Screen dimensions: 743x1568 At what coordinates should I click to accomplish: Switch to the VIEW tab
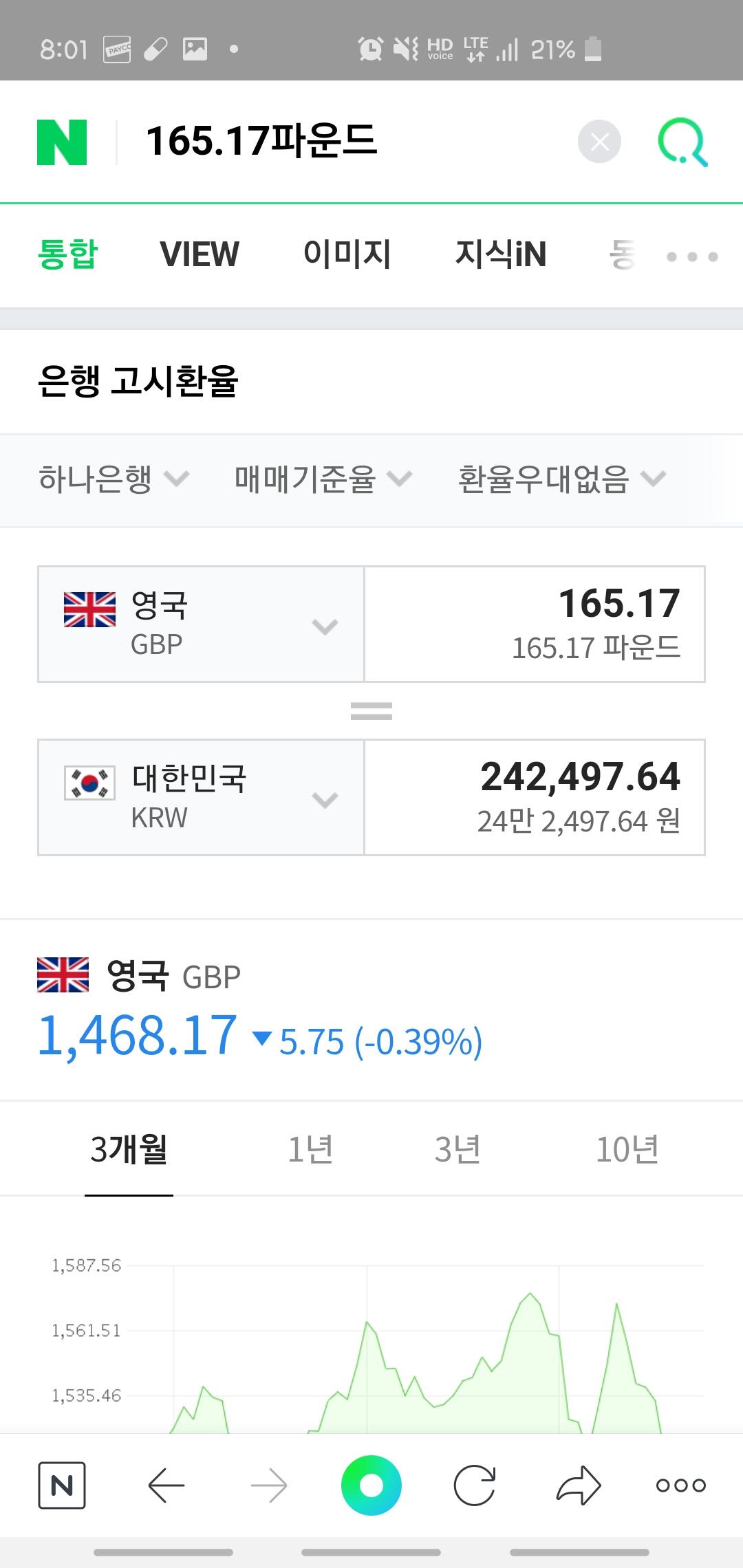[200, 254]
